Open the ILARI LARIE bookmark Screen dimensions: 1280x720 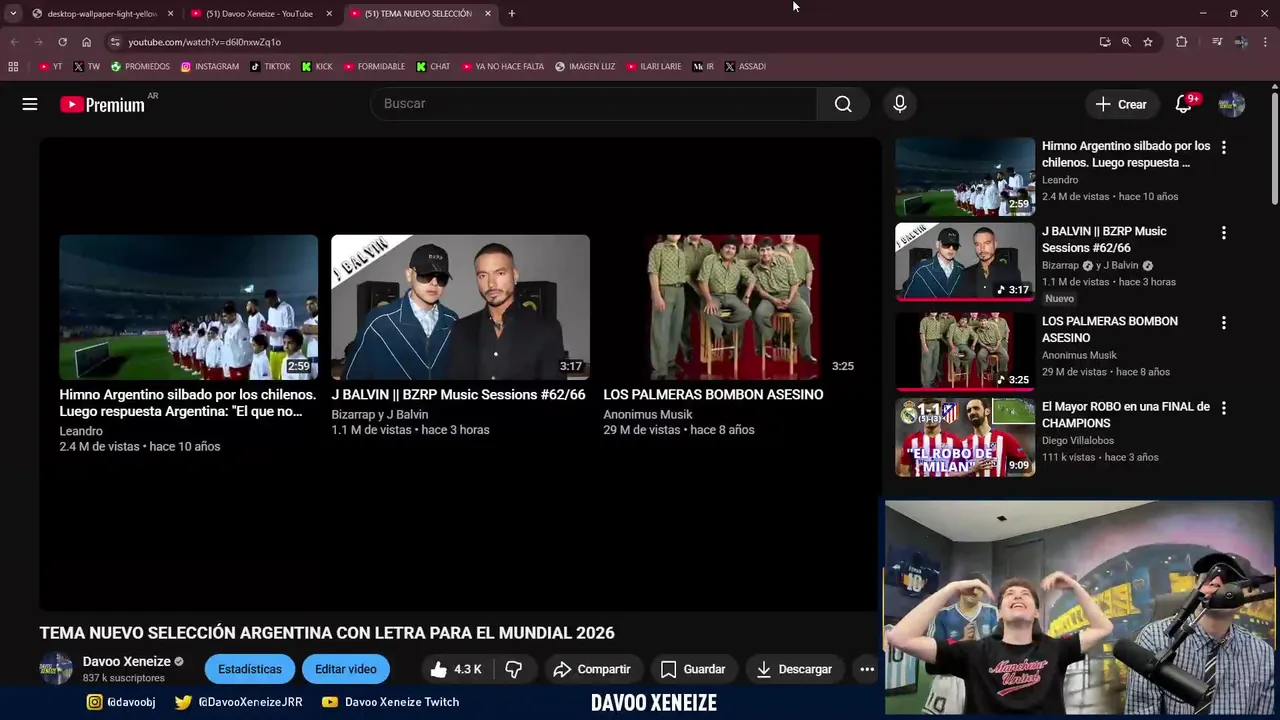(x=654, y=67)
